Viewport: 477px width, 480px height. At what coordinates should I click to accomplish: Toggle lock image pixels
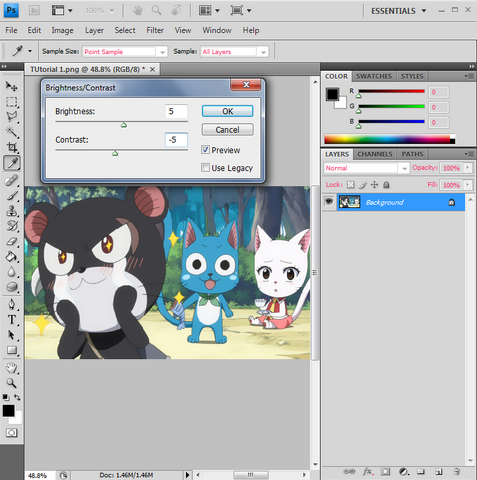pos(363,185)
